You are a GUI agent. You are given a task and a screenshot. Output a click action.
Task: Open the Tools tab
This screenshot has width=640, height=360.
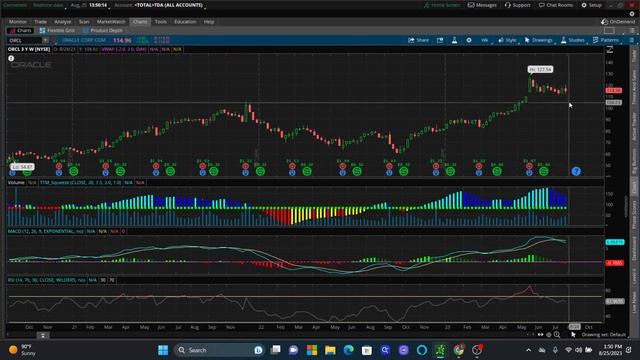coord(160,22)
